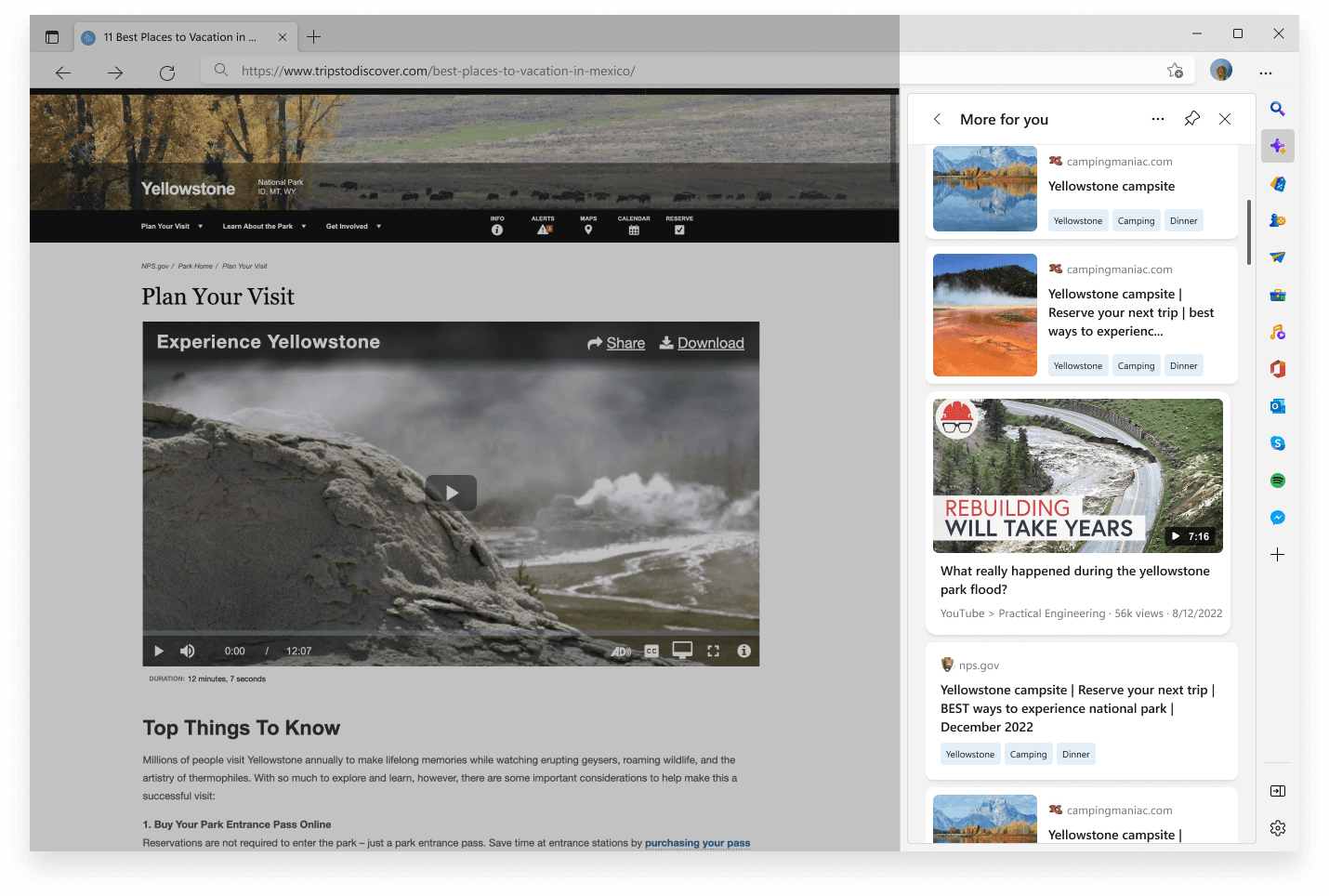The width and height of the screenshot is (1329, 896).
Task: Open the tab actions menu icon
Action: (x=52, y=37)
